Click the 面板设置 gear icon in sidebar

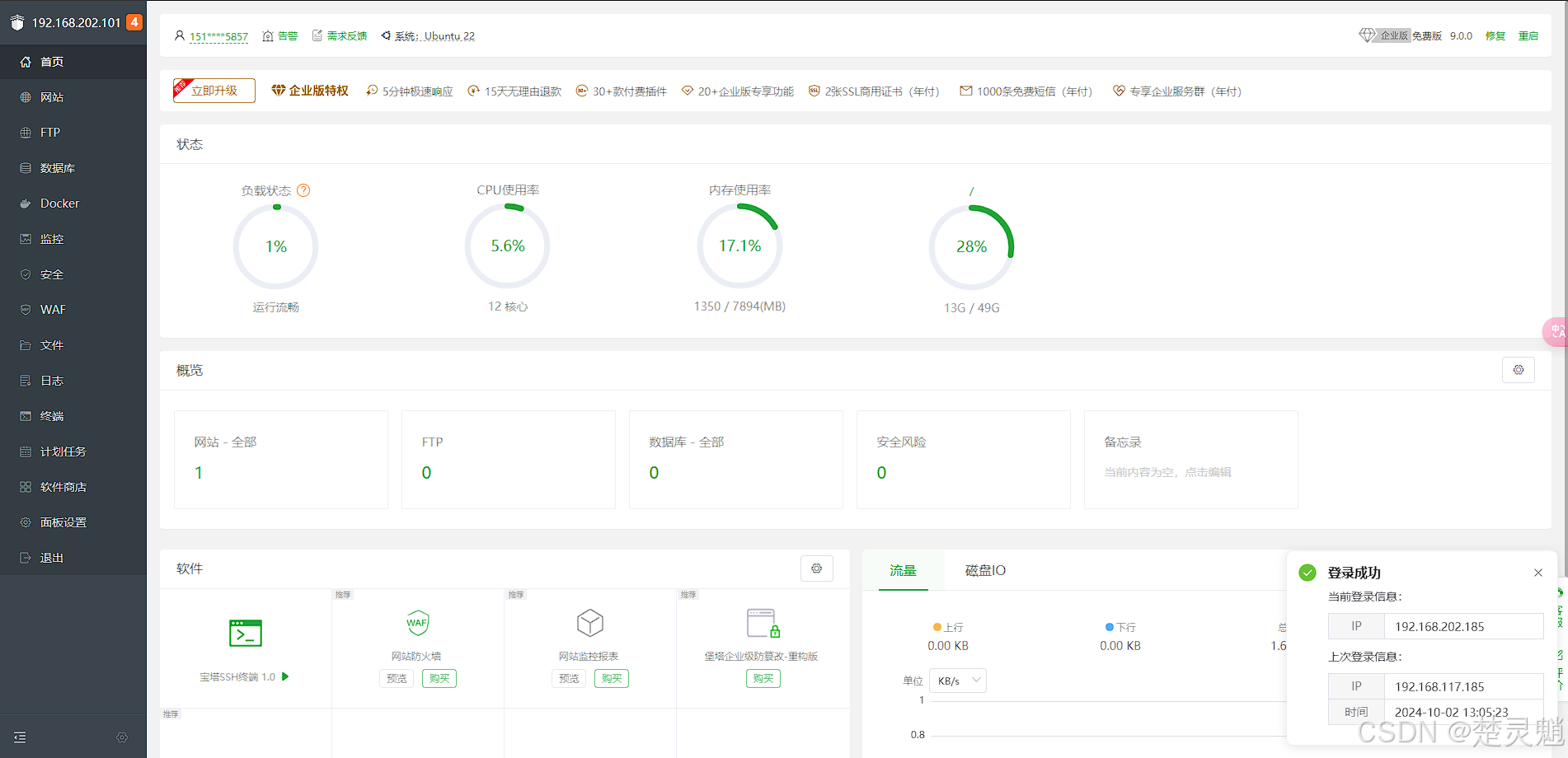click(26, 522)
